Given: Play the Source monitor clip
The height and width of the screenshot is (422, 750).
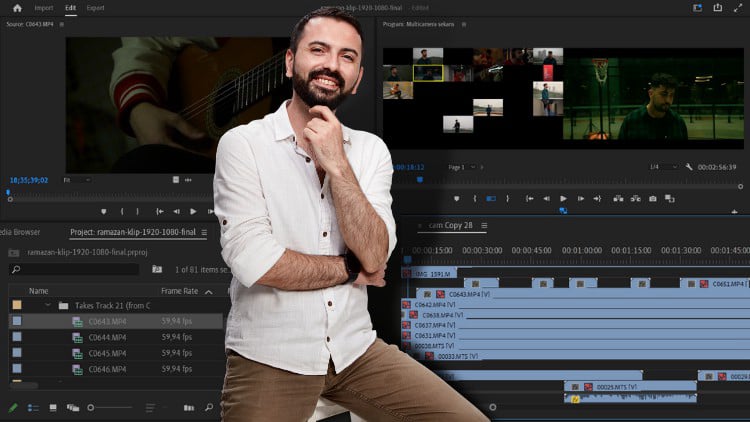Looking at the screenshot, I should coord(193,211).
